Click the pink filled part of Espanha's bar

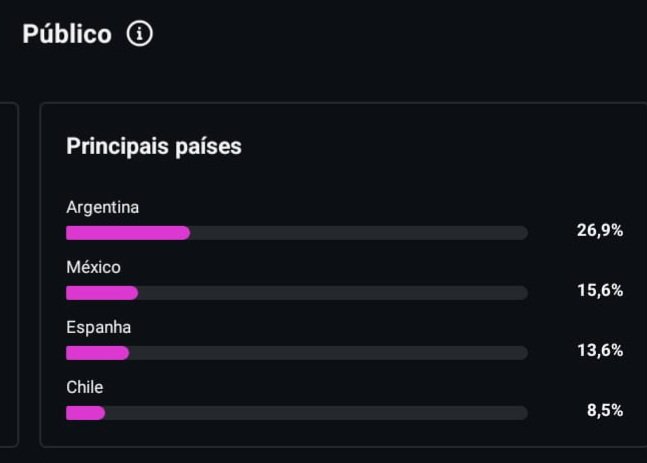pos(97,353)
